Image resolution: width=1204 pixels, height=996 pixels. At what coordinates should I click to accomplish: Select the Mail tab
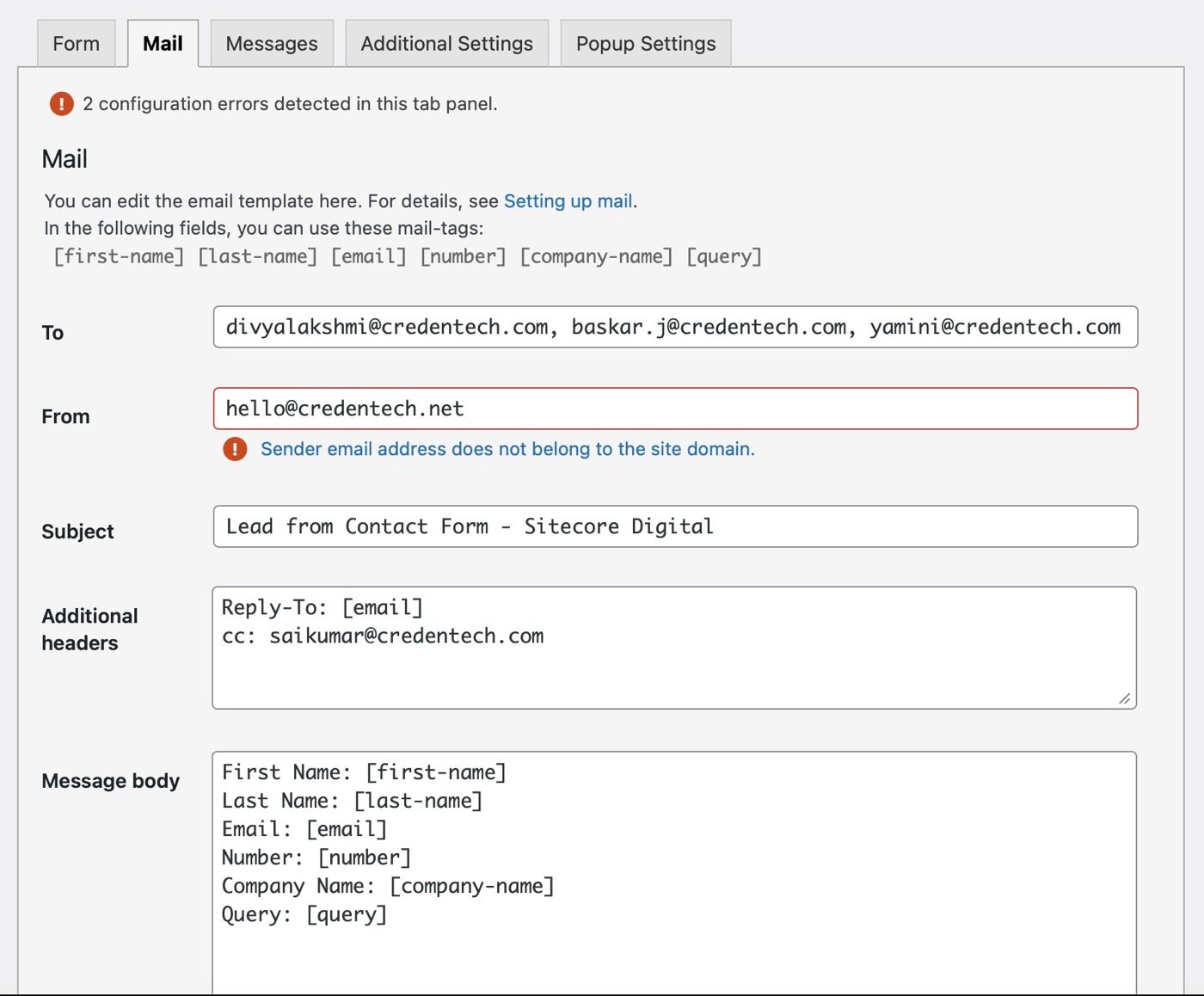163,43
